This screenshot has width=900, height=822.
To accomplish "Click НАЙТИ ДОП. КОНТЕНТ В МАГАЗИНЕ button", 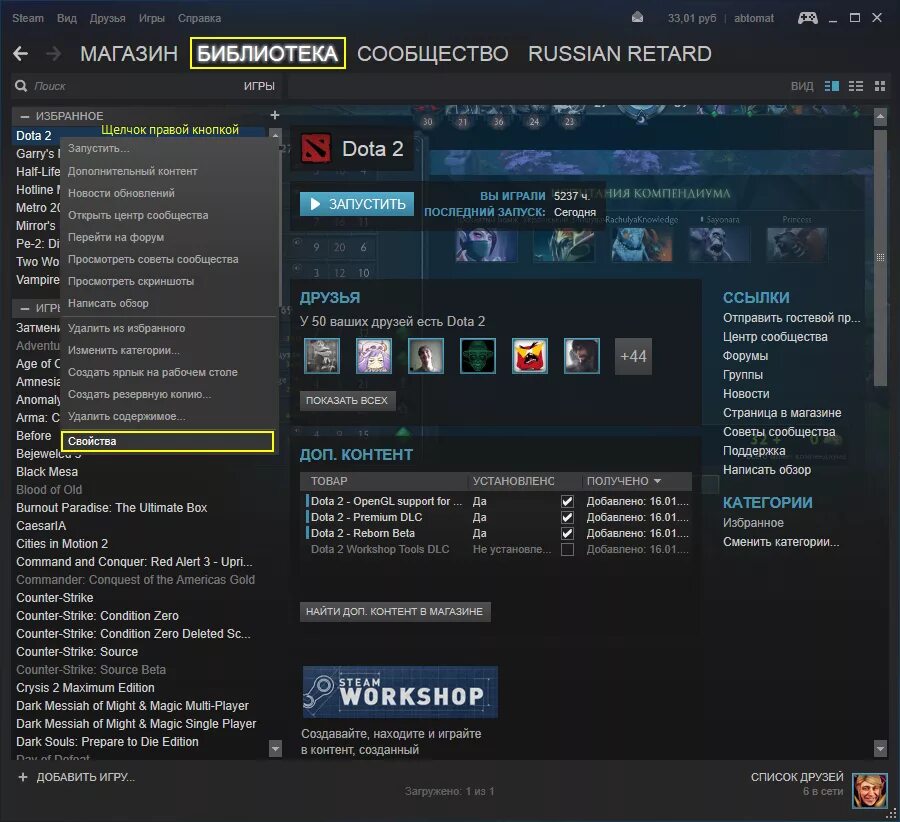I will (394, 612).
